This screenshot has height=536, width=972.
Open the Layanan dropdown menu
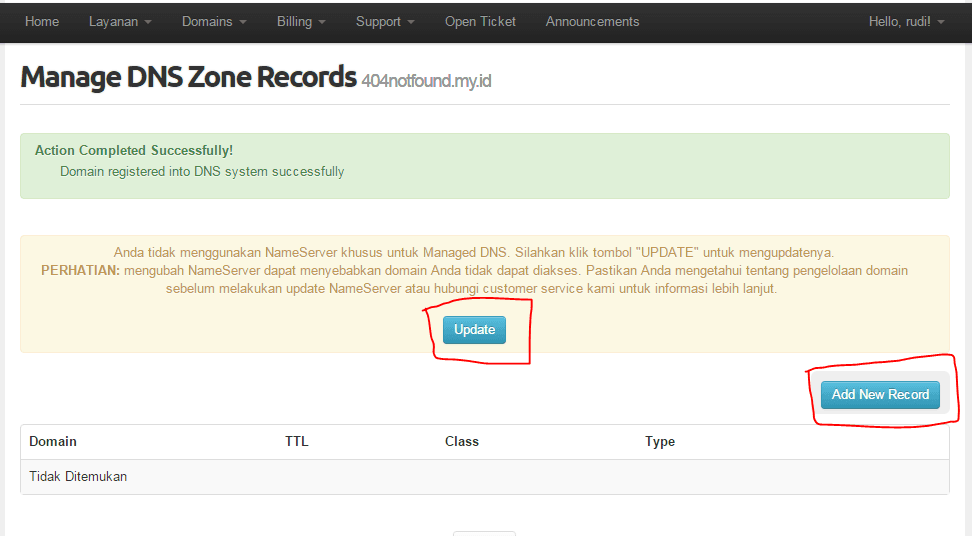click(120, 22)
